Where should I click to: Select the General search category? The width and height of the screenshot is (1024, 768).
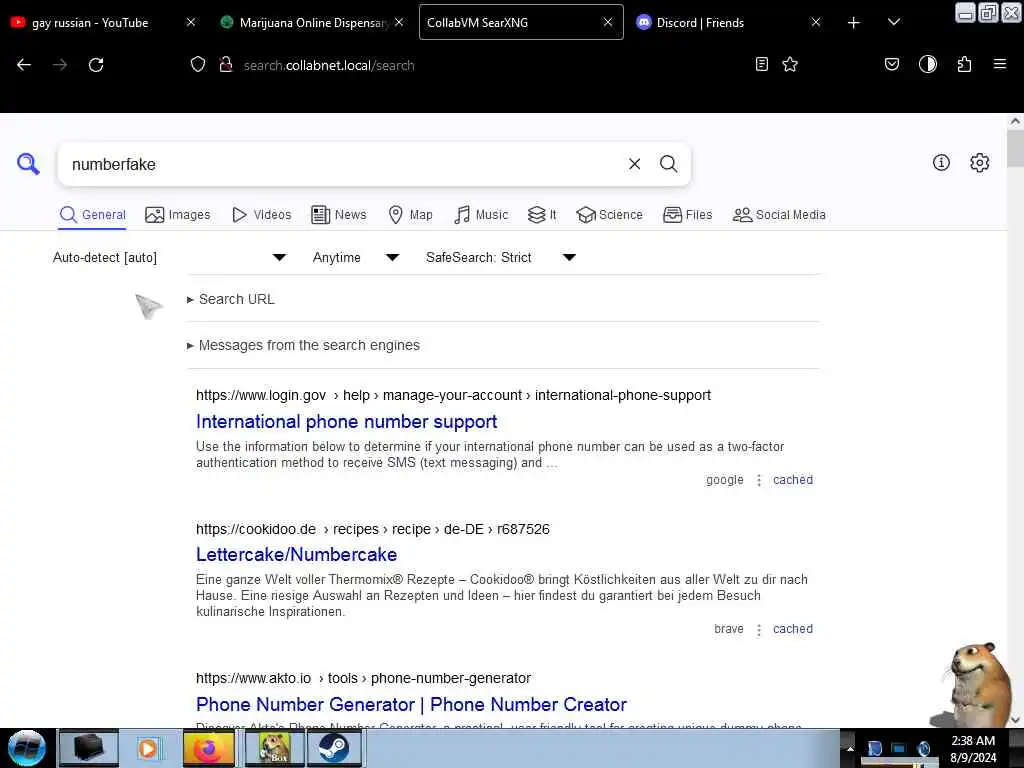tap(92, 215)
